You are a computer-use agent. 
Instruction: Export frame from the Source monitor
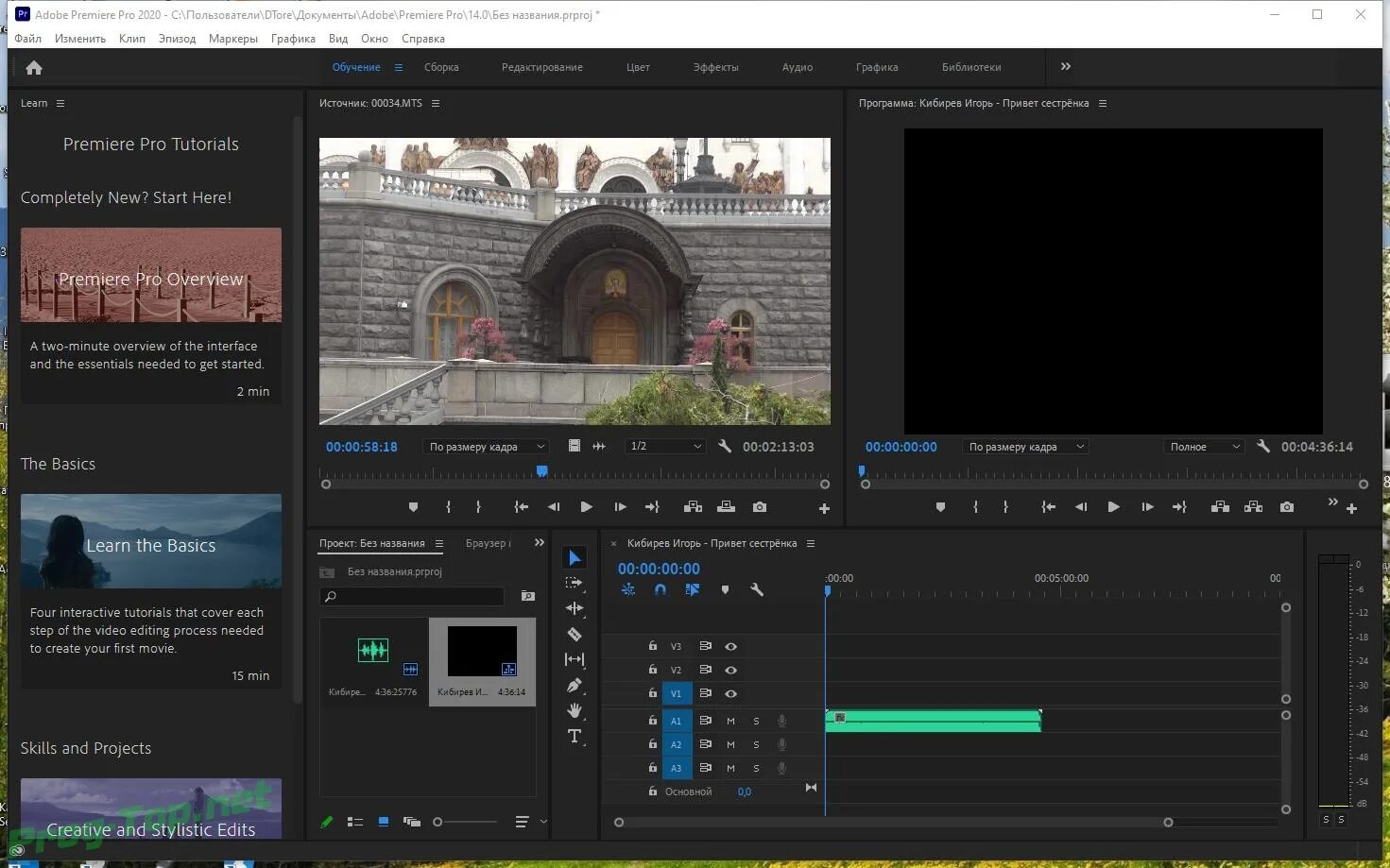pos(760,507)
